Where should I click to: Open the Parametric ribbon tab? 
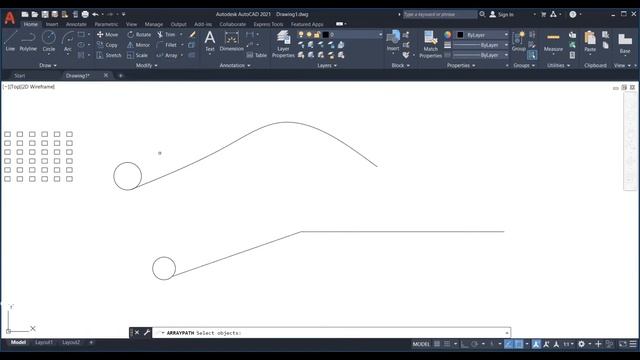click(x=106, y=24)
